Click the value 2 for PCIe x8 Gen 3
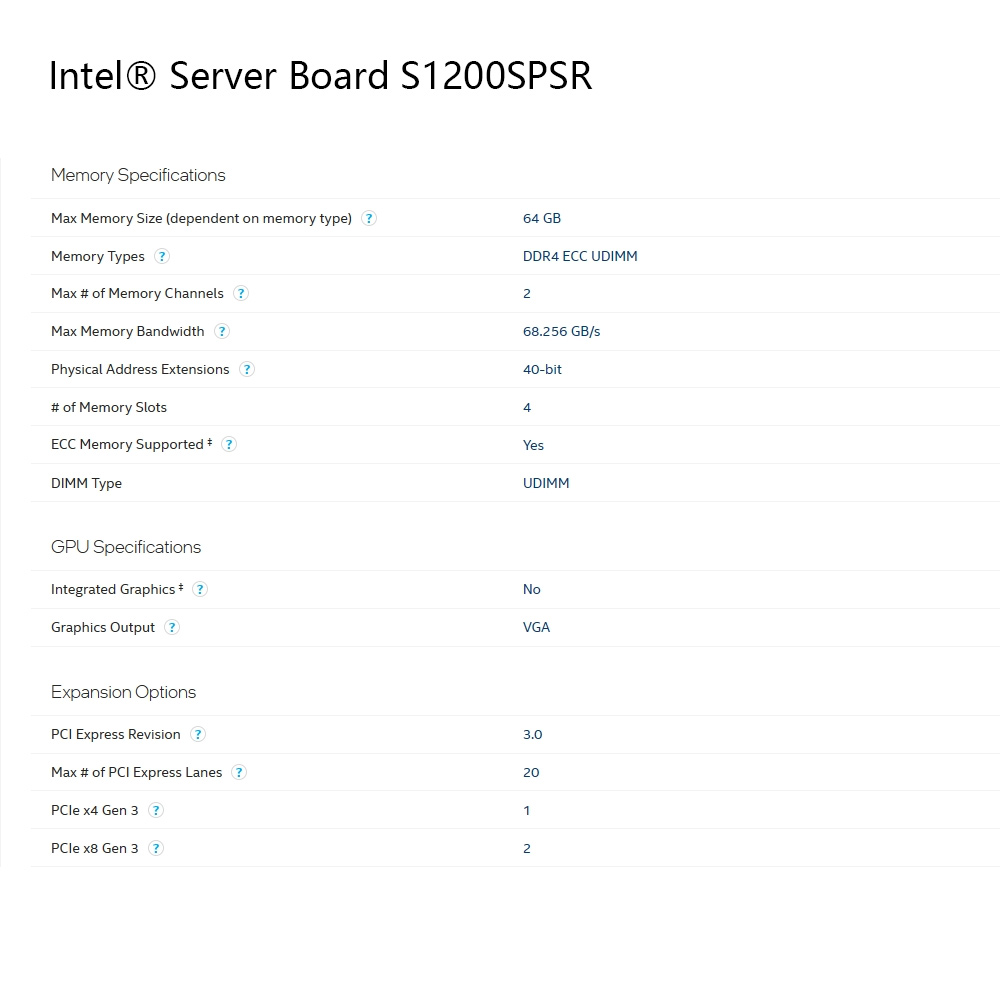The height and width of the screenshot is (1000, 1000). click(x=527, y=848)
